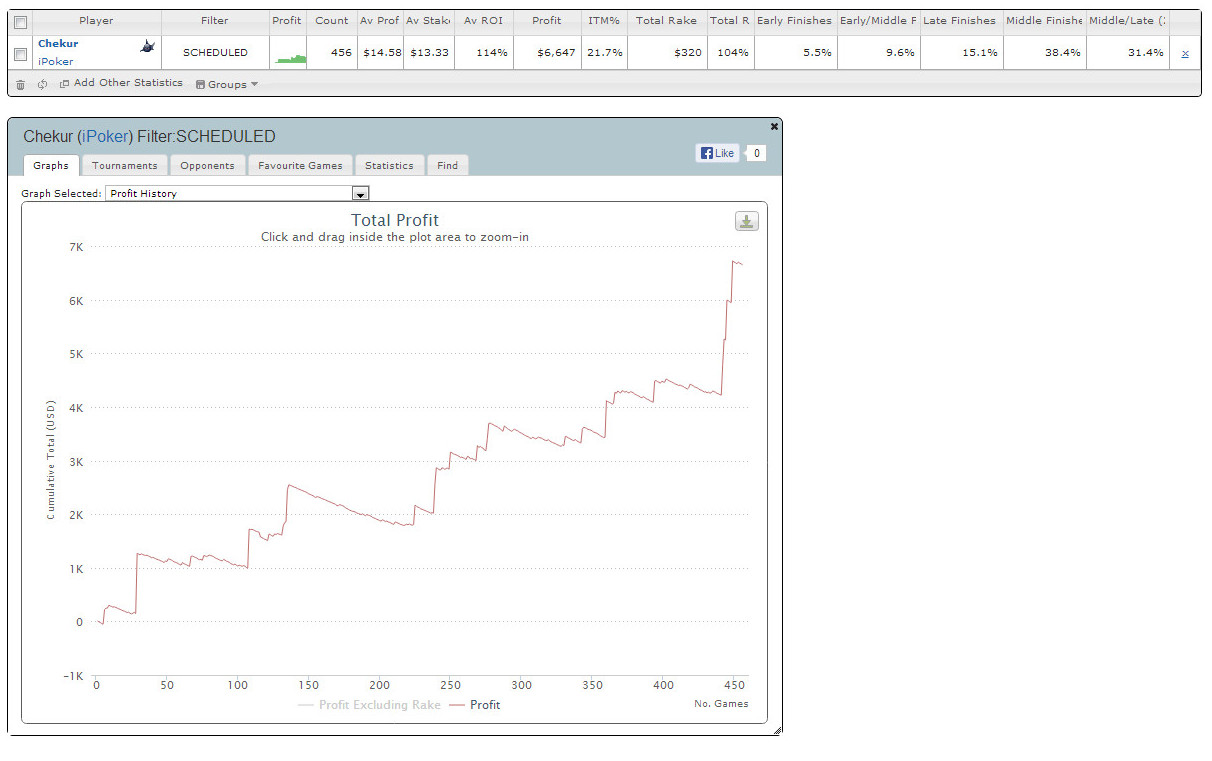Click the 5.5% early finishes cell

(795, 53)
